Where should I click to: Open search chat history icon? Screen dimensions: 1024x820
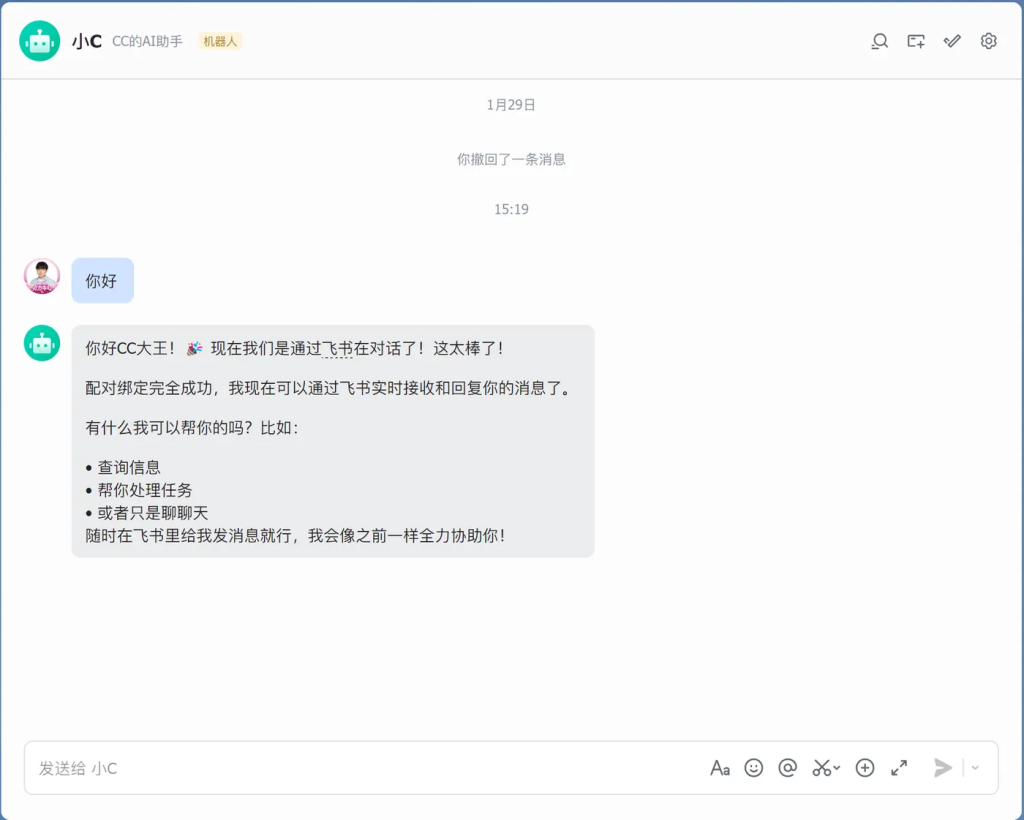point(879,41)
